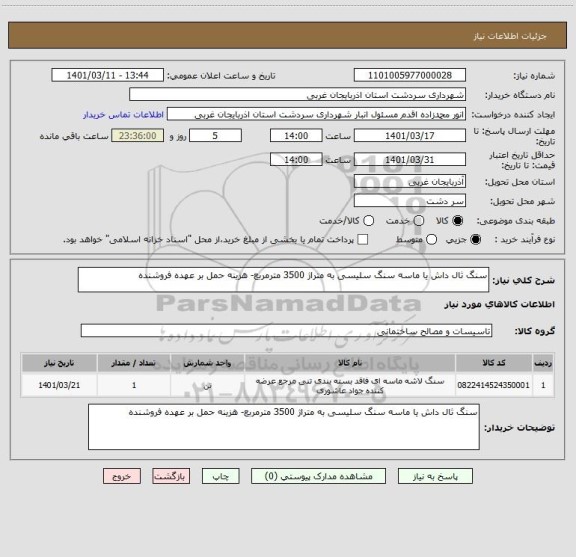The image size is (576, 557).
Task: Click the item code cell 0822414524350001
Action: pyautogui.click(x=493, y=385)
